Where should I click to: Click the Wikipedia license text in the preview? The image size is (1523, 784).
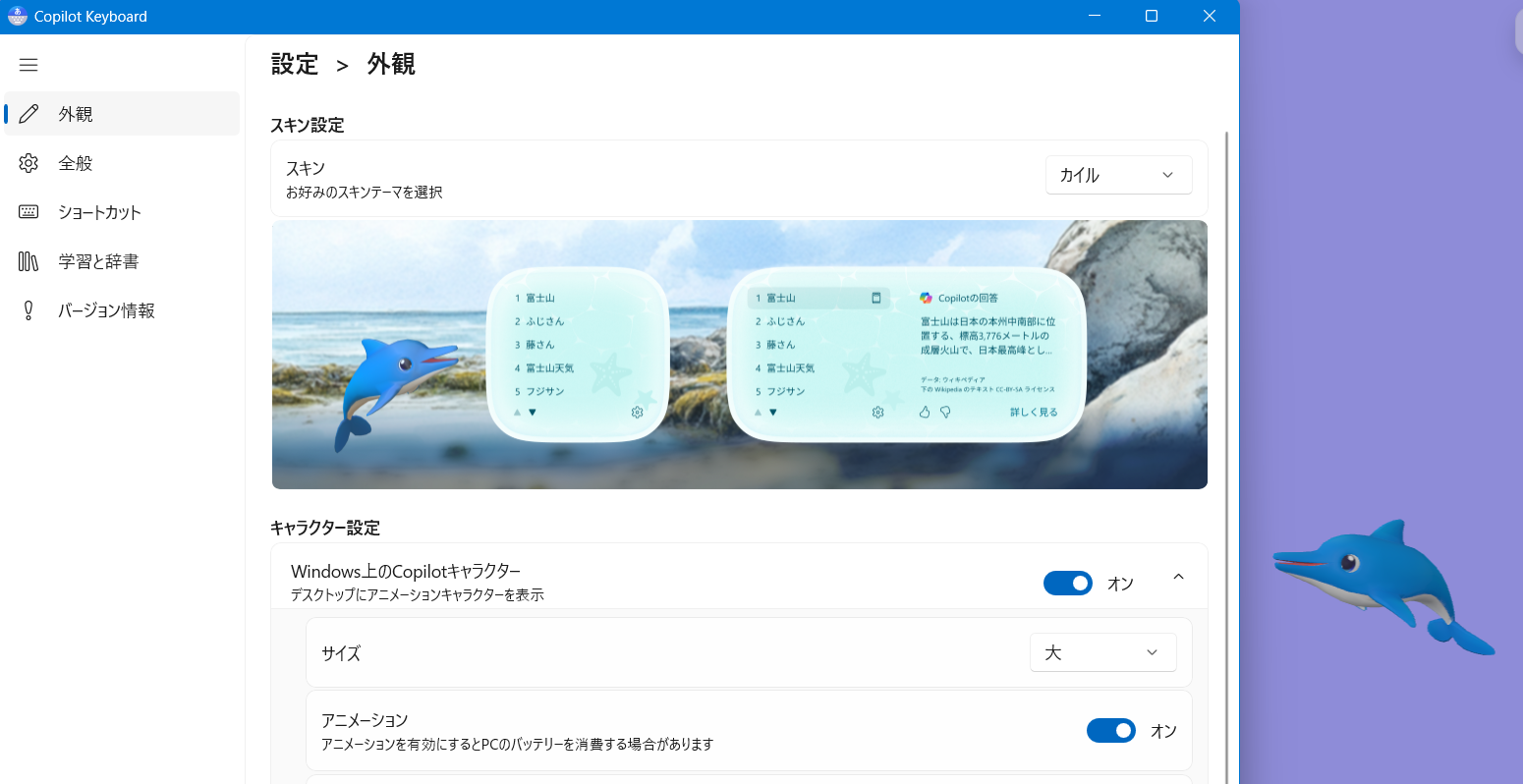pyautogui.click(x=987, y=390)
